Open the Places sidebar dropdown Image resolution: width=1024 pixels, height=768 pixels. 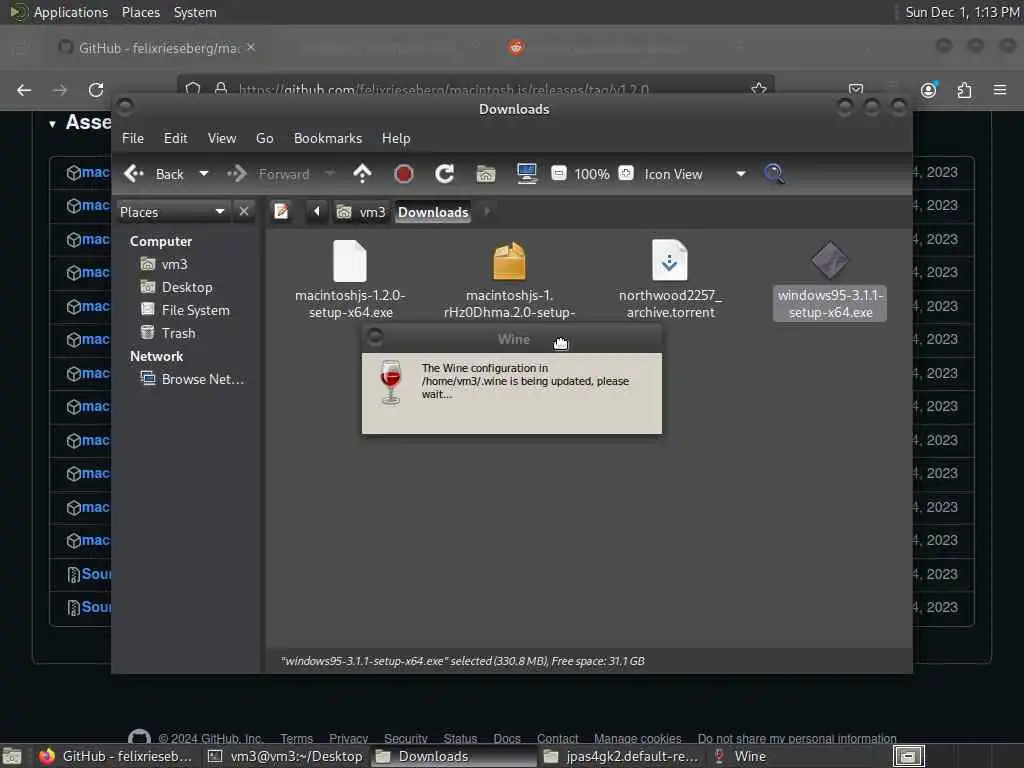pyautogui.click(x=173, y=212)
